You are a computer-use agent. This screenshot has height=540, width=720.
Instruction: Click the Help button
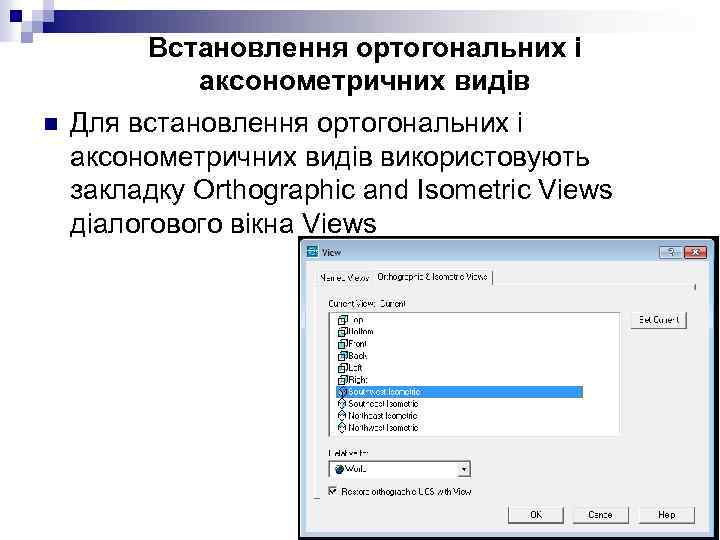point(666,515)
